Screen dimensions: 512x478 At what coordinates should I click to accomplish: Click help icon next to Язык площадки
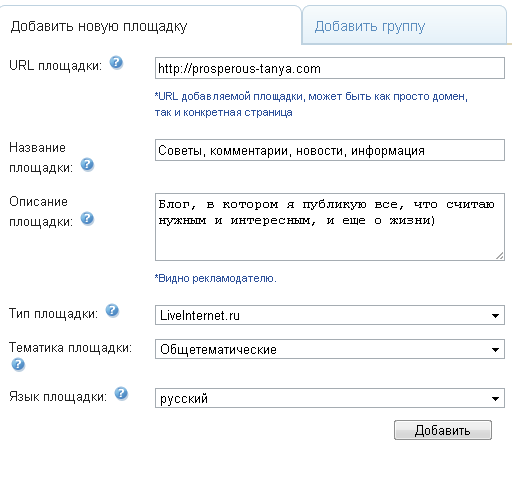(x=121, y=393)
